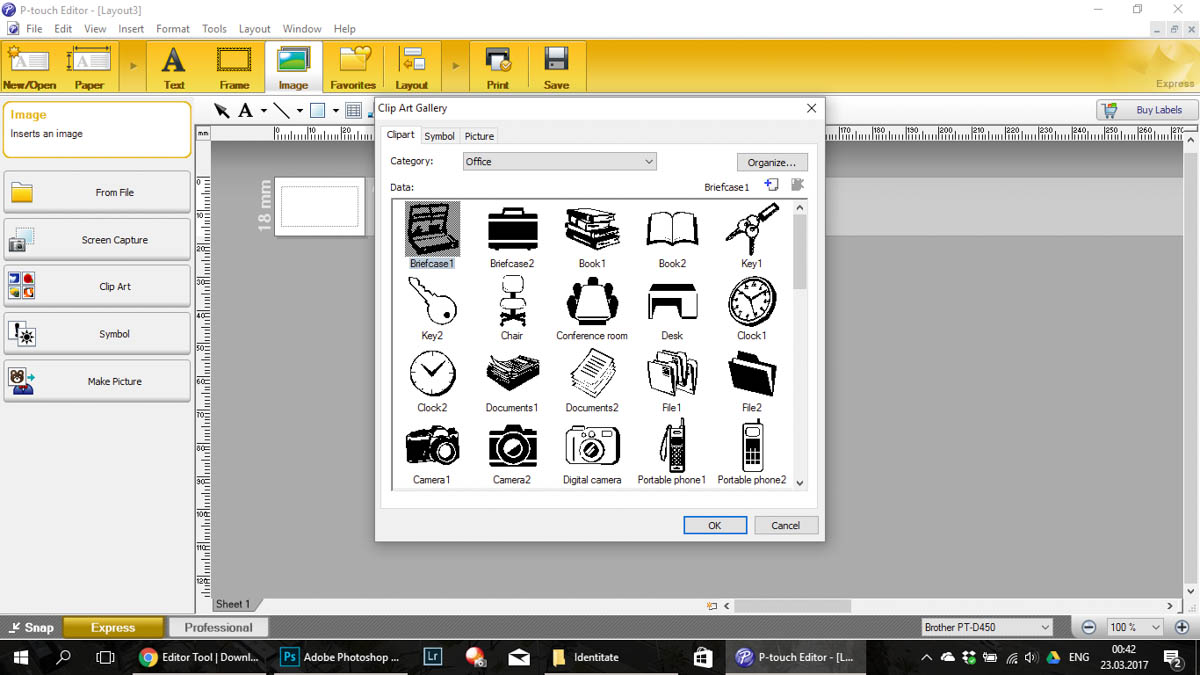Open the Insert menu
The image size is (1200, 675).
pos(131,29)
